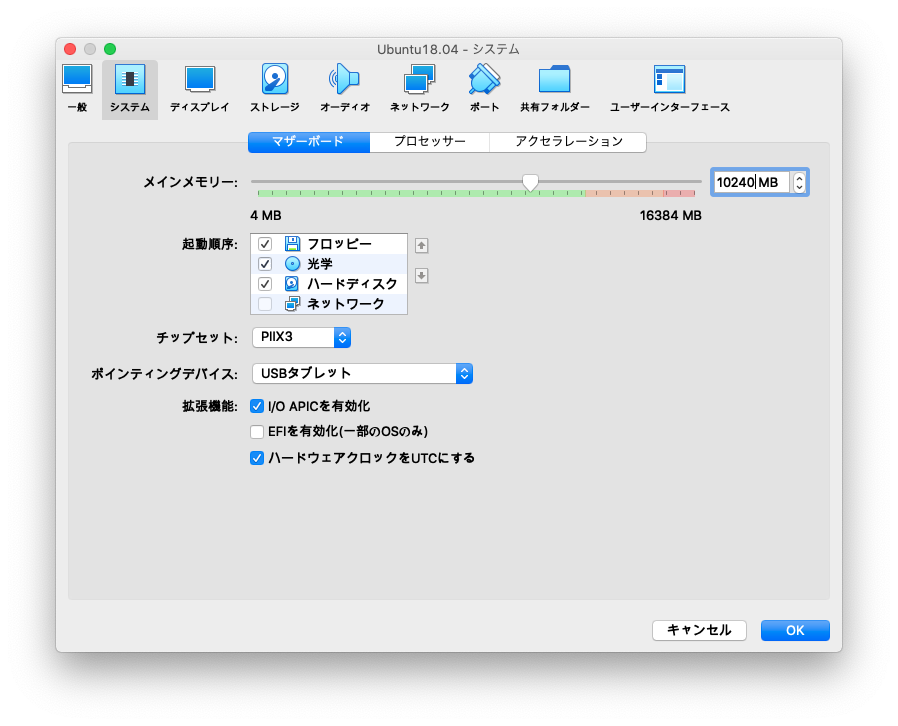Open the ポインティングデバイス USBタブレット dropdown
Image resolution: width=898 pixels, height=726 pixels.
[x=363, y=374]
